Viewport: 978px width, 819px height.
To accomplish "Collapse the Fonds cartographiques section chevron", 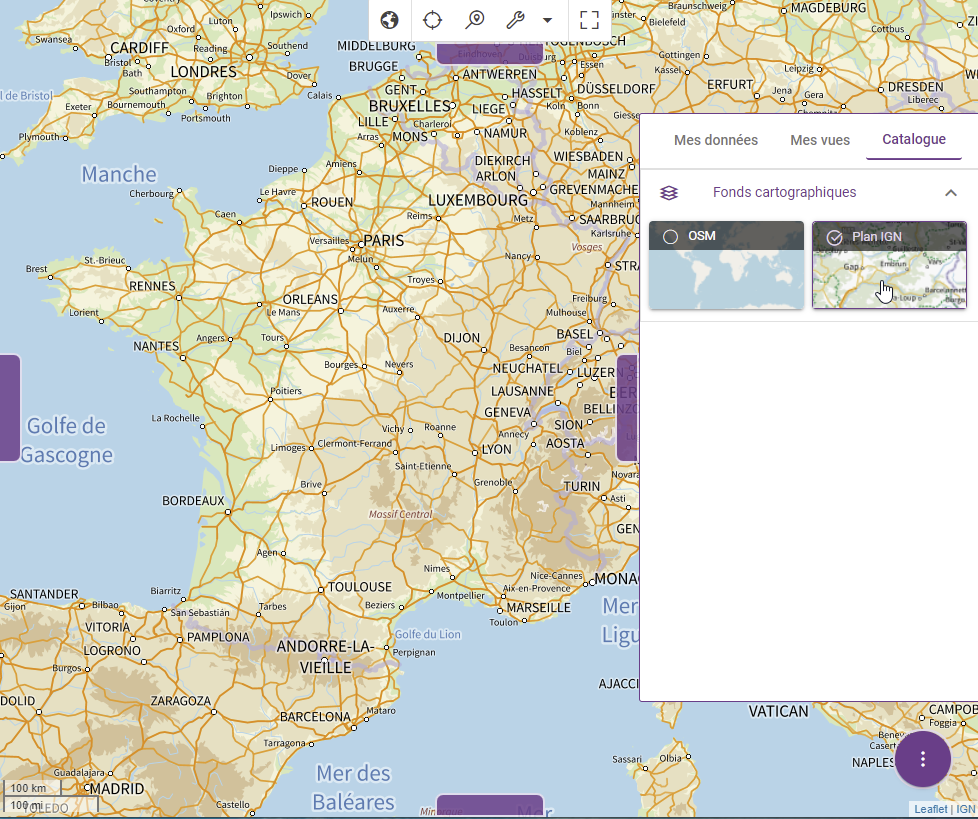I will pos(951,193).
